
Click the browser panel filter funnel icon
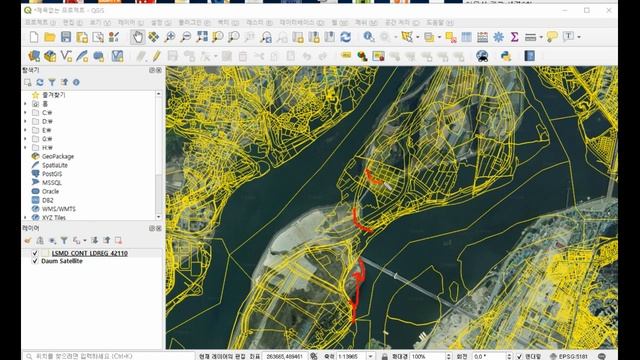coord(52,82)
